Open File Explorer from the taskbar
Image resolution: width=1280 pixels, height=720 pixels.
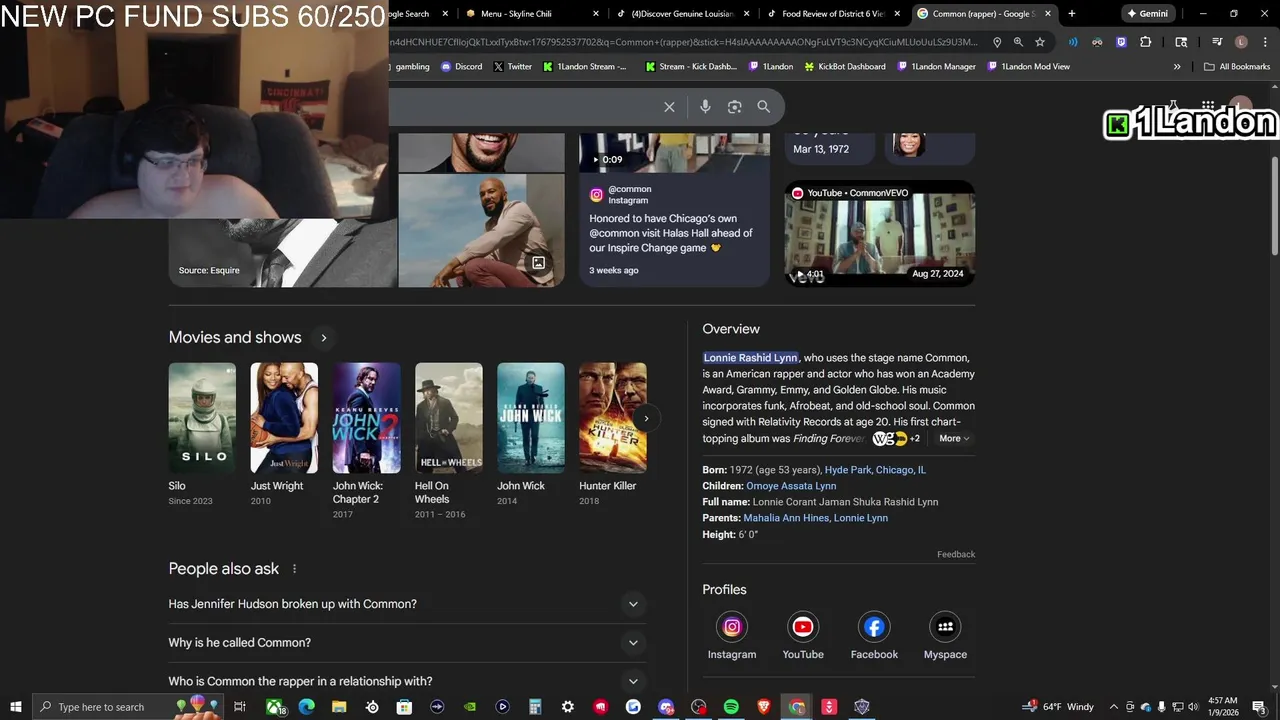pos(339,707)
